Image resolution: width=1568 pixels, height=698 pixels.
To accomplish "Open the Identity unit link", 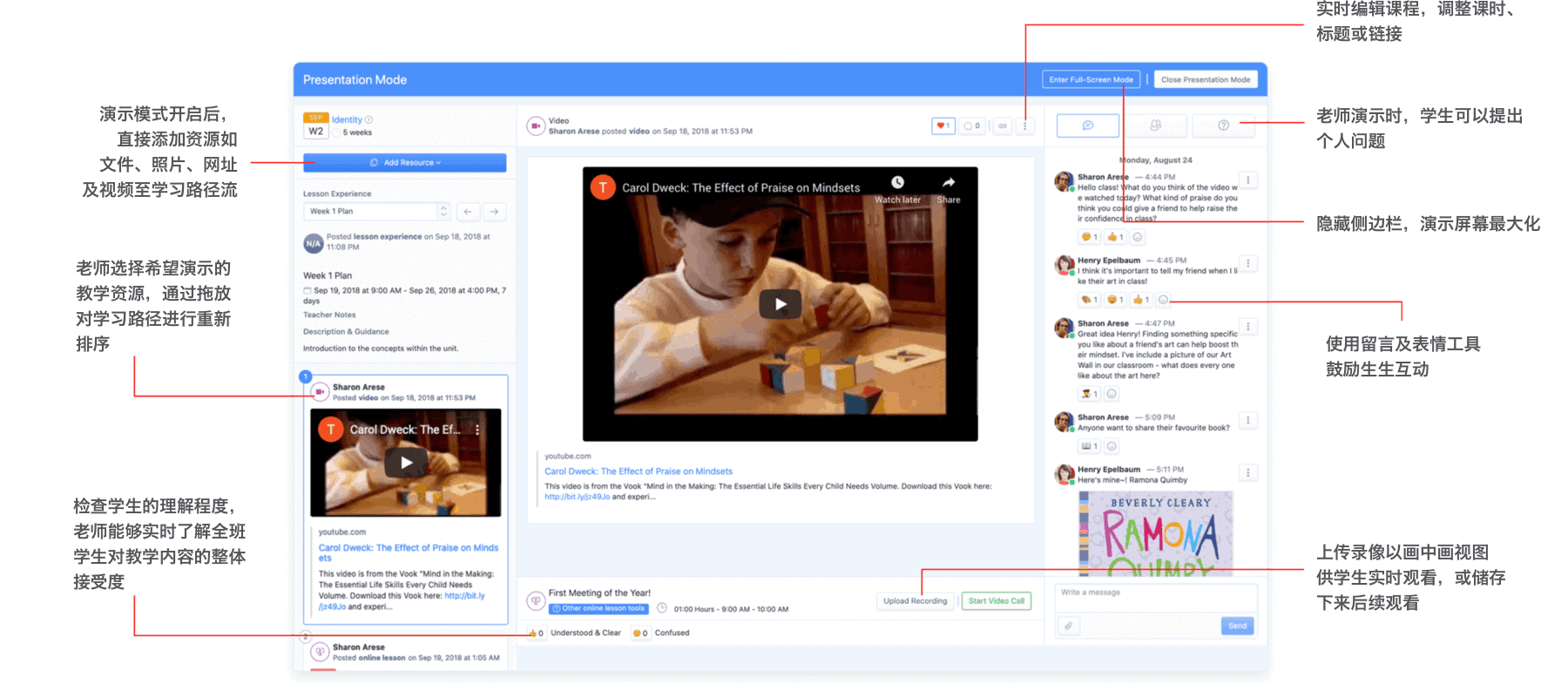I will 347,119.
